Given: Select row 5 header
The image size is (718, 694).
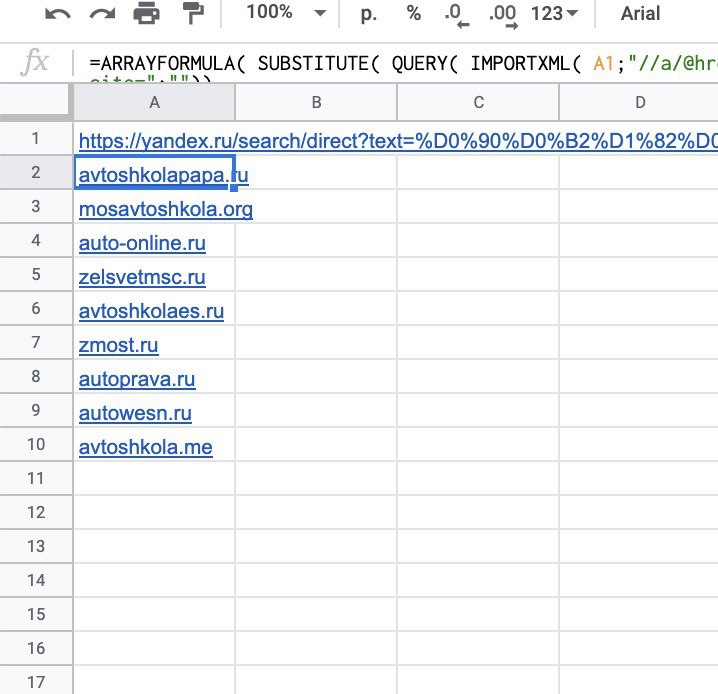Looking at the screenshot, I should [36, 274].
